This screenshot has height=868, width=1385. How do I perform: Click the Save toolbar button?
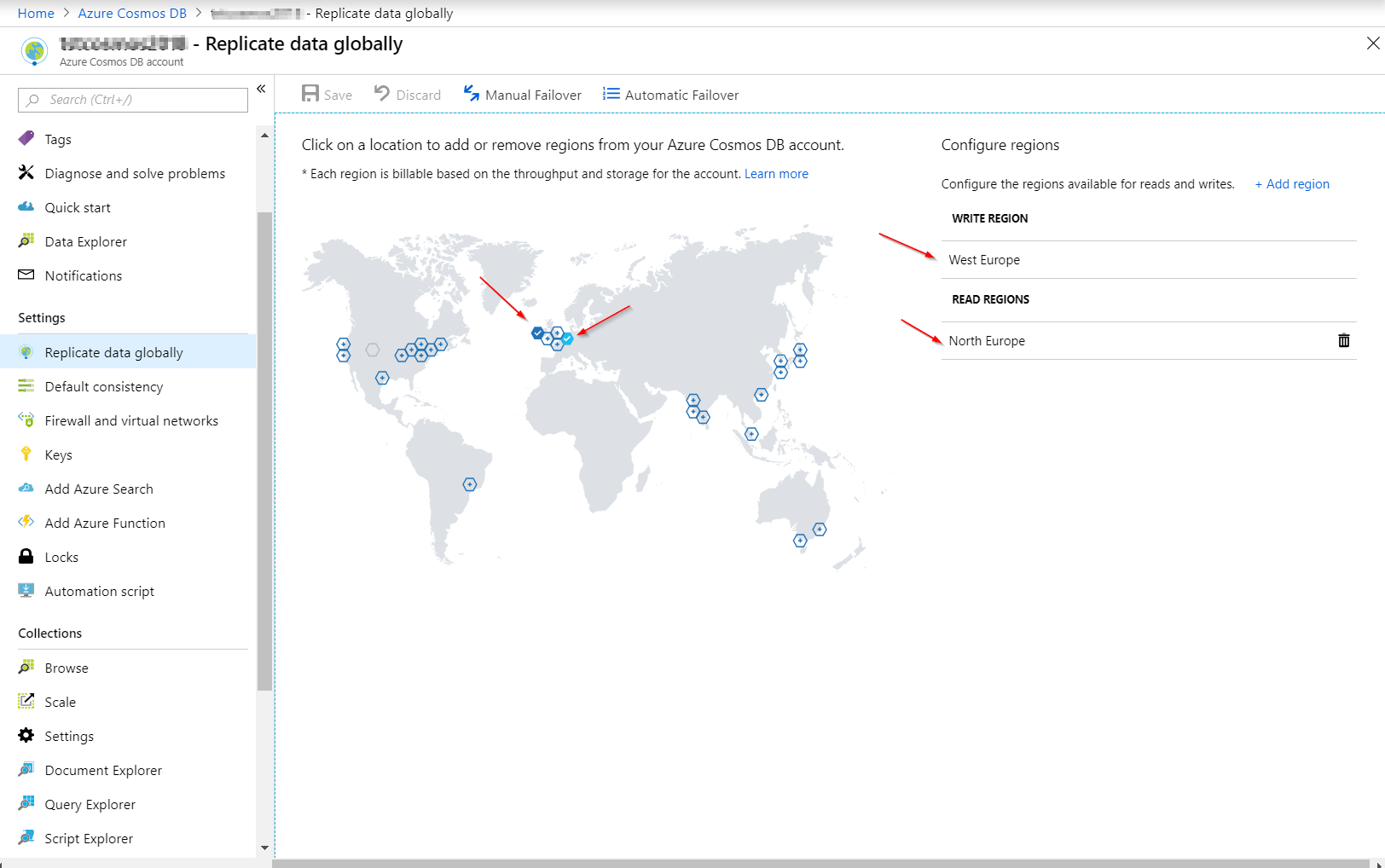pyautogui.click(x=327, y=94)
